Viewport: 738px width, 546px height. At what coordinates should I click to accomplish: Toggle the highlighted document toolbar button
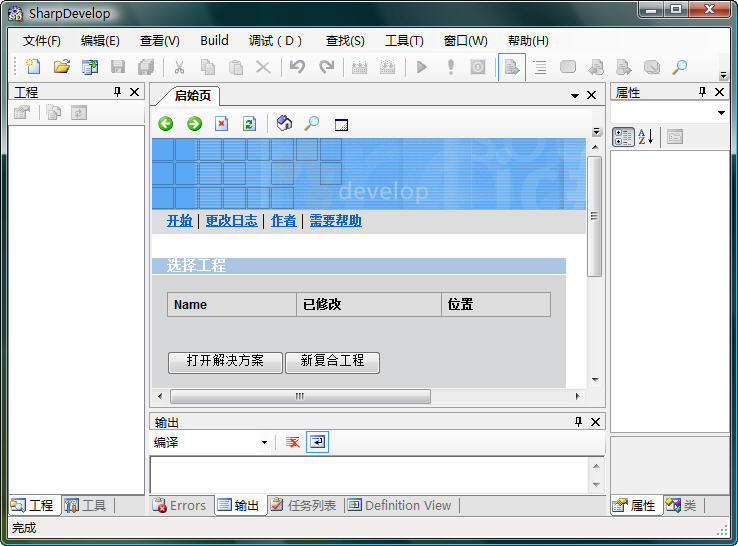[512, 67]
